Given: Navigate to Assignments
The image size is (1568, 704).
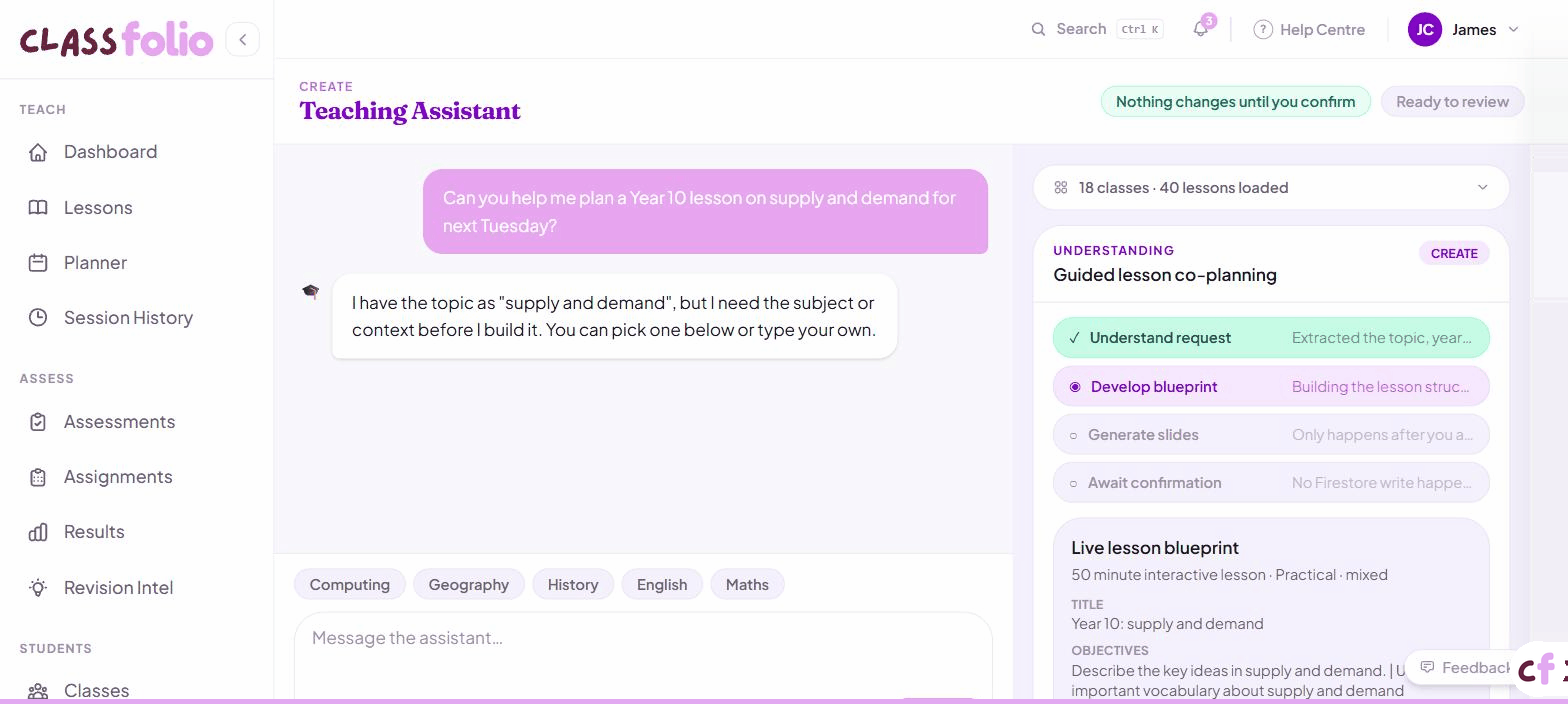Looking at the screenshot, I should pyautogui.click(x=137, y=477).
